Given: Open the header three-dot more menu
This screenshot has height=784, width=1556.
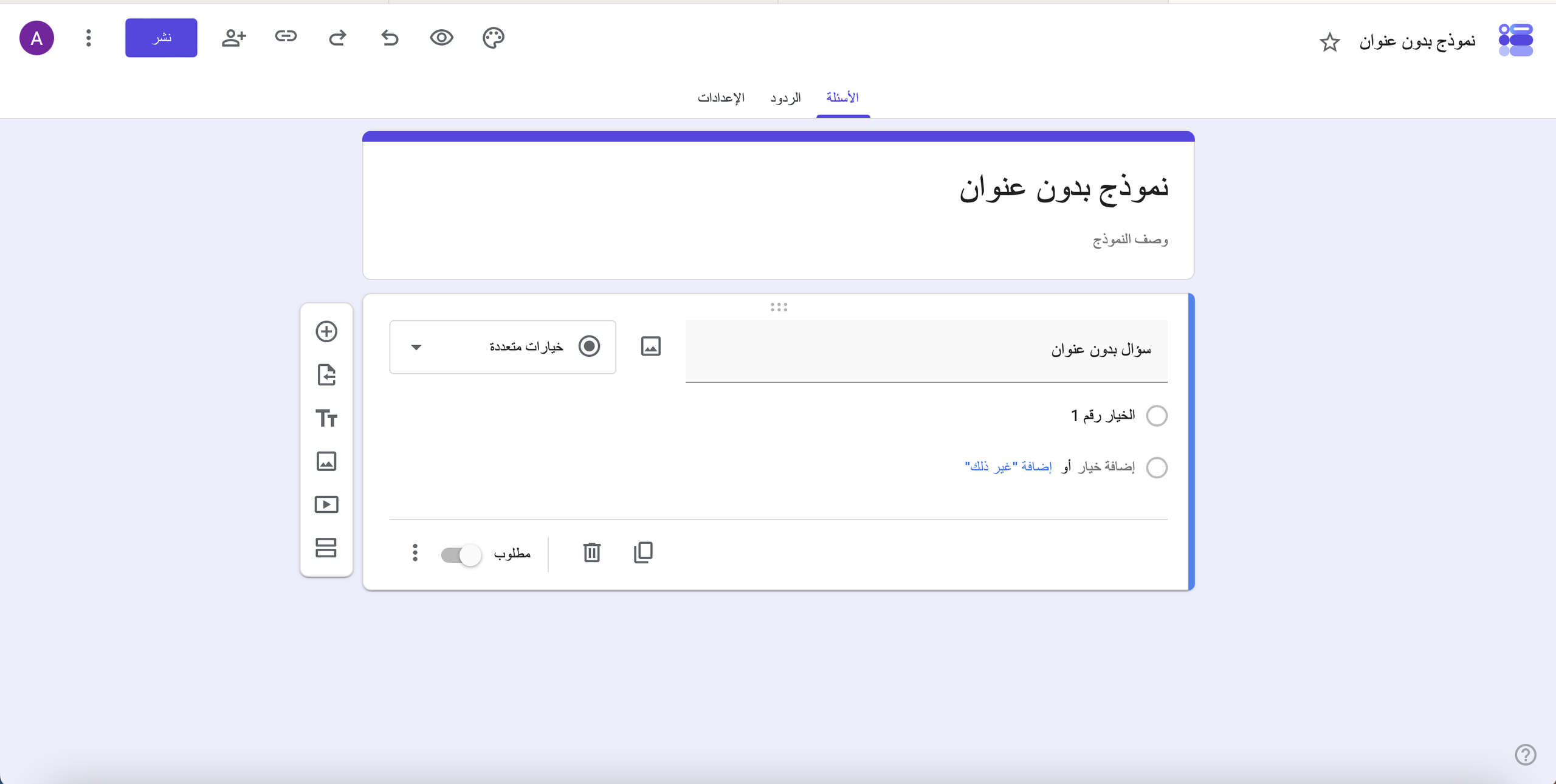Looking at the screenshot, I should point(89,38).
